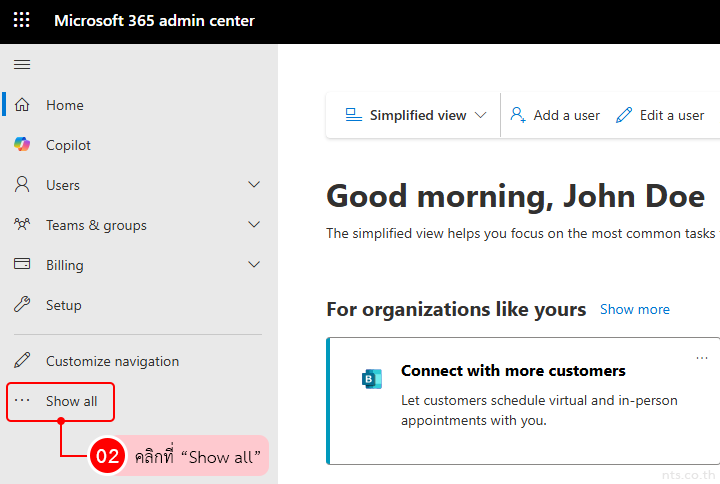Click the ellipsis icon beside Show all
This screenshot has width=720, height=484.
pyautogui.click(x=22, y=400)
